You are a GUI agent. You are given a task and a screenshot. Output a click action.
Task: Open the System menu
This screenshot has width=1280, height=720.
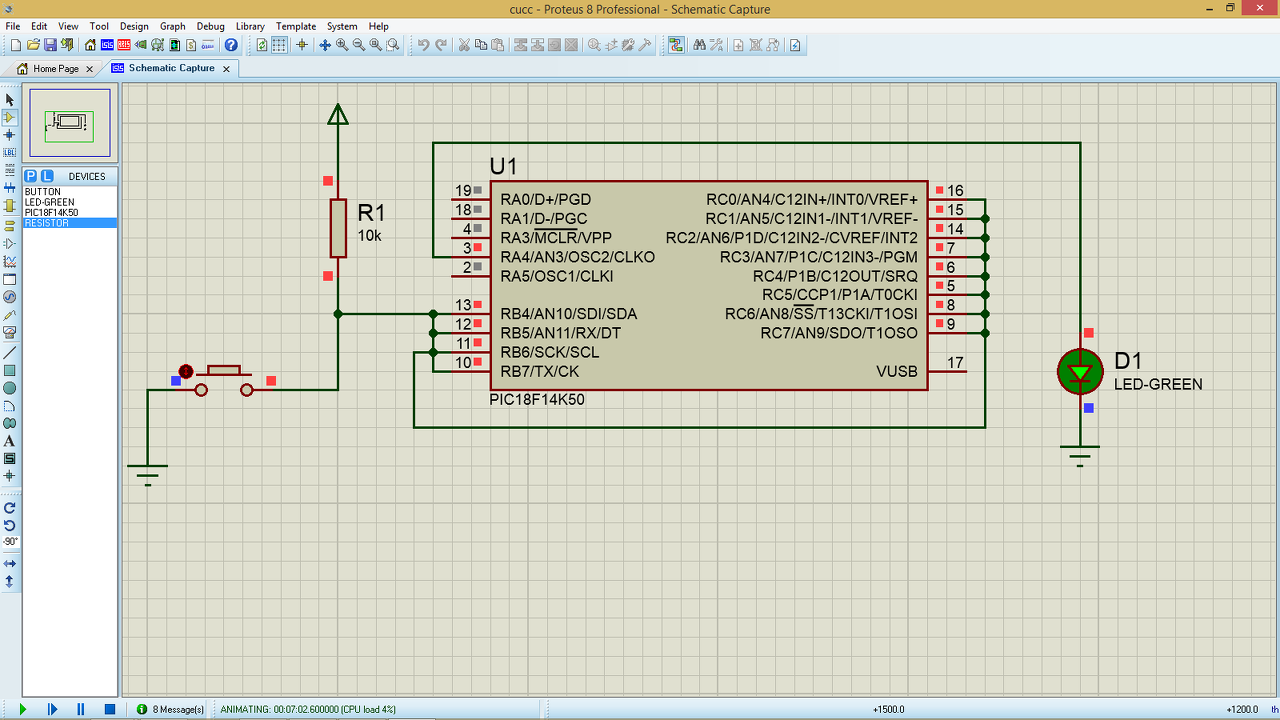point(342,26)
